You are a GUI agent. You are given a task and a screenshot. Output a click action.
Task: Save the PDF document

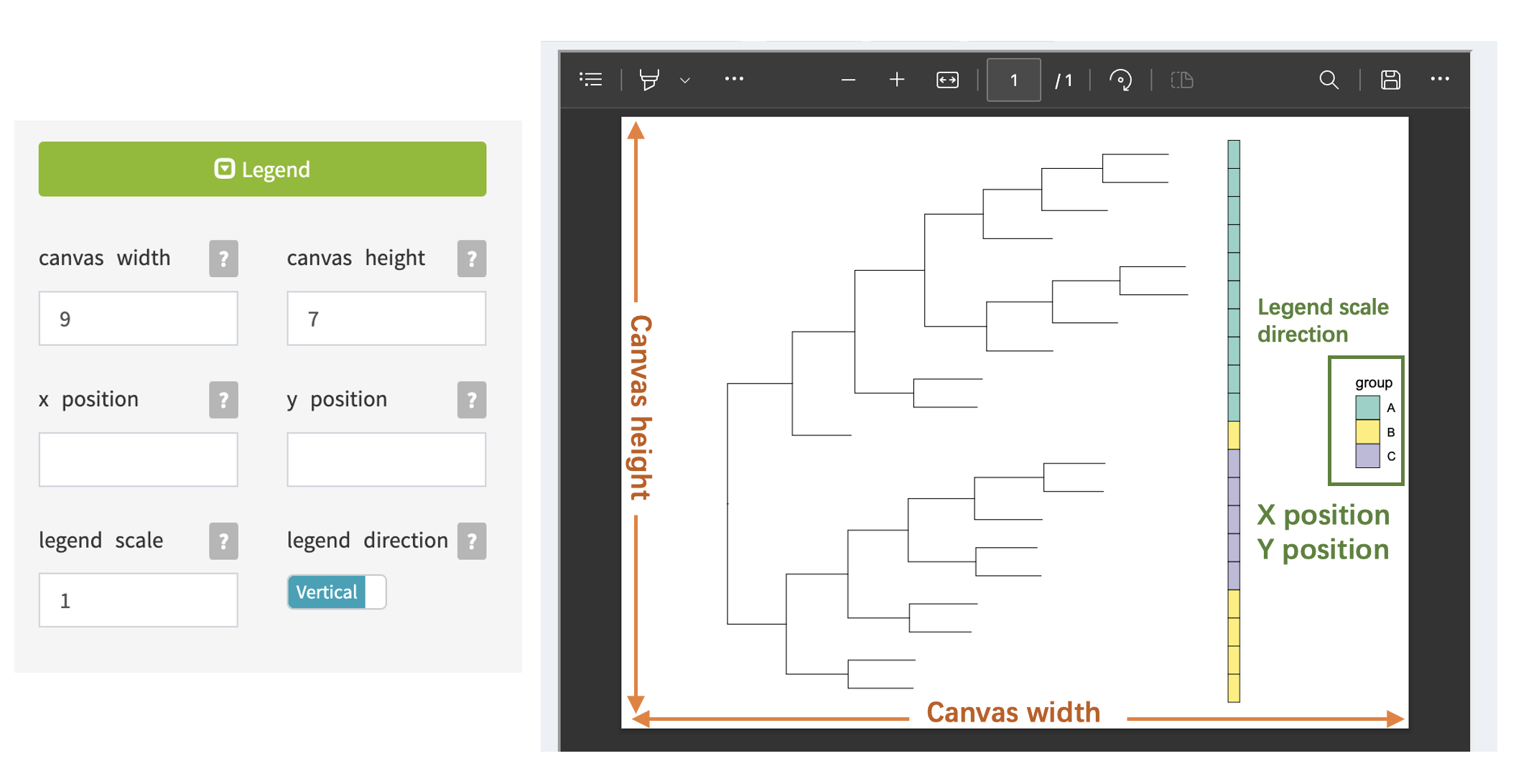[1390, 80]
